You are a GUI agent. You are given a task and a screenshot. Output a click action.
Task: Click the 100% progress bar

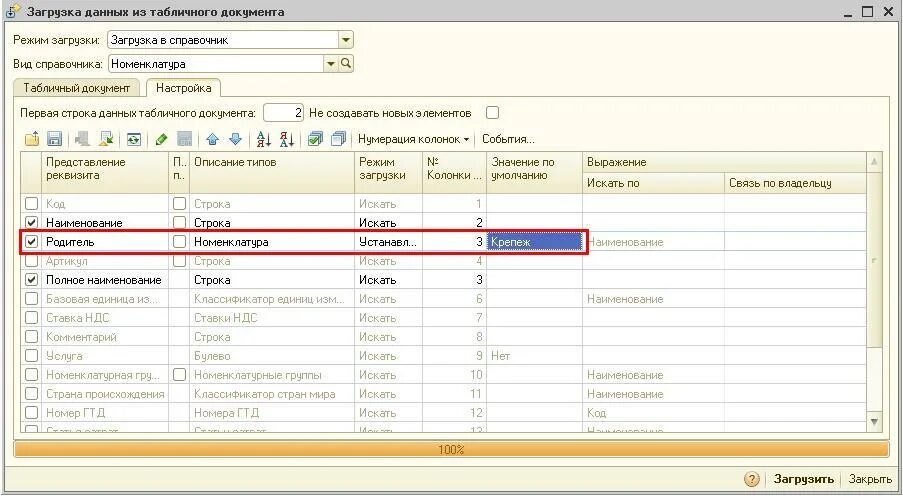pyautogui.click(x=451, y=449)
